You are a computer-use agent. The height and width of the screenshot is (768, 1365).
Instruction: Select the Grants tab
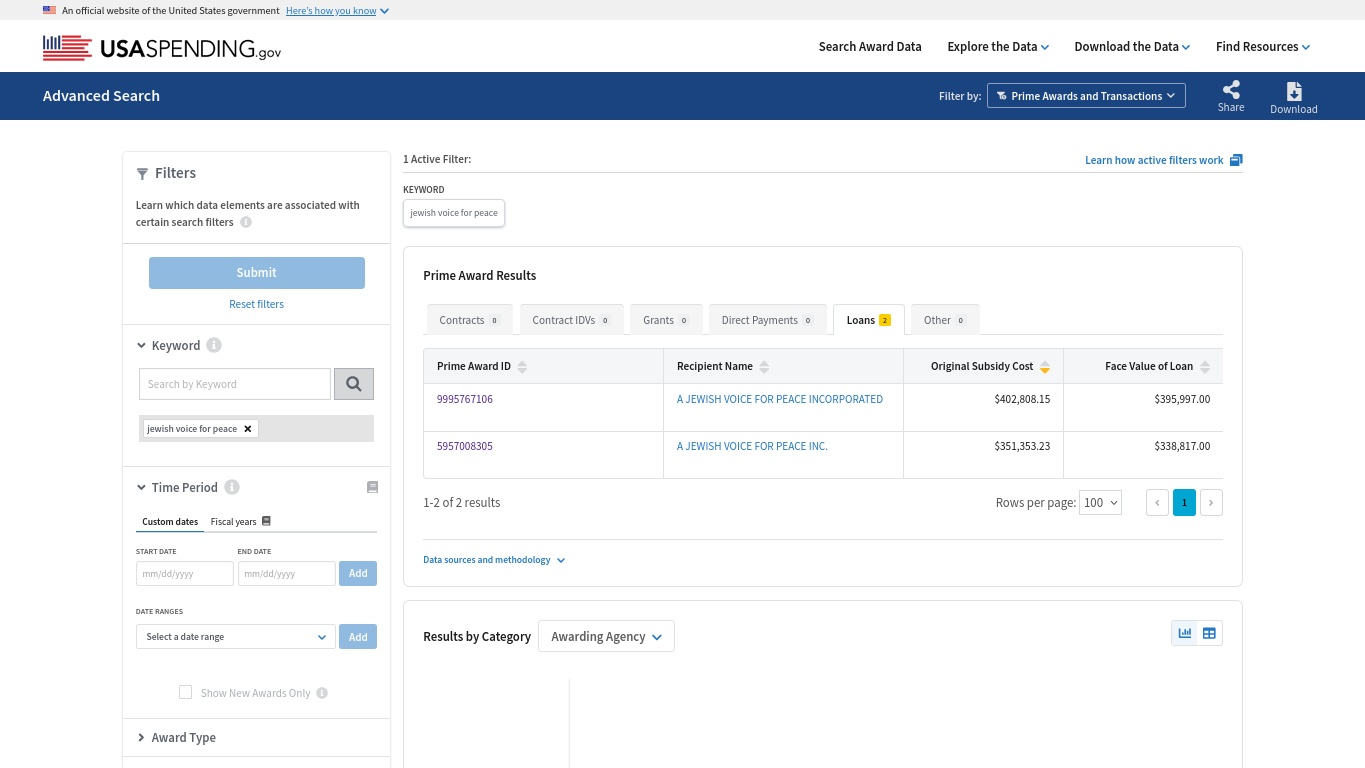pyautogui.click(x=666, y=320)
